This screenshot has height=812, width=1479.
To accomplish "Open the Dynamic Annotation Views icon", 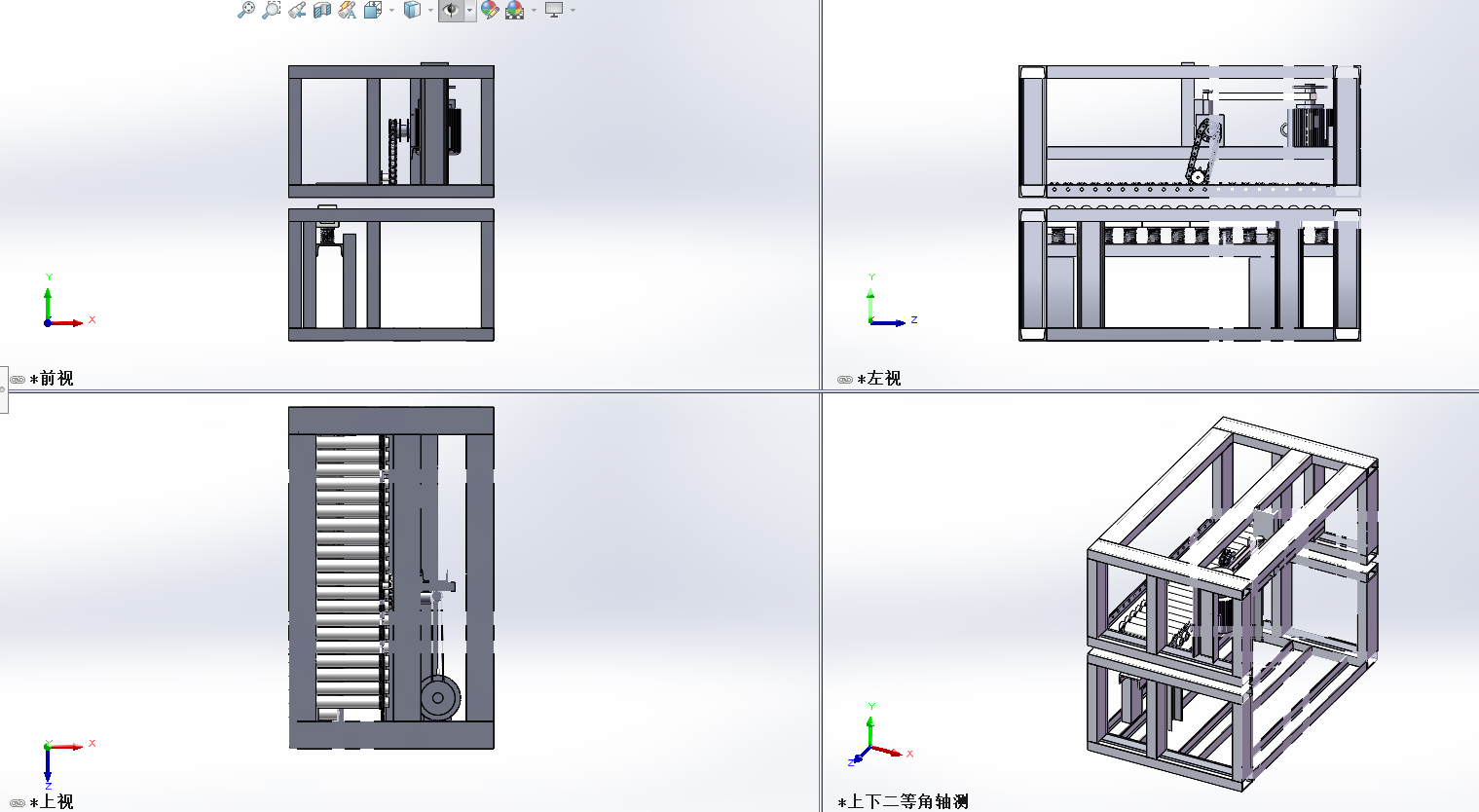I will [x=348, y=10].
